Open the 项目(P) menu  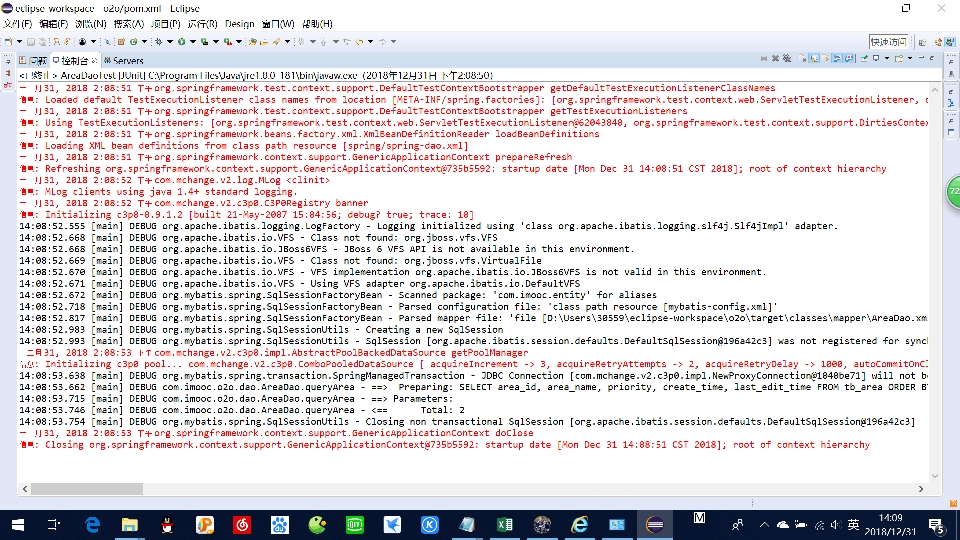pyautogui.click(x=165, y=24)
